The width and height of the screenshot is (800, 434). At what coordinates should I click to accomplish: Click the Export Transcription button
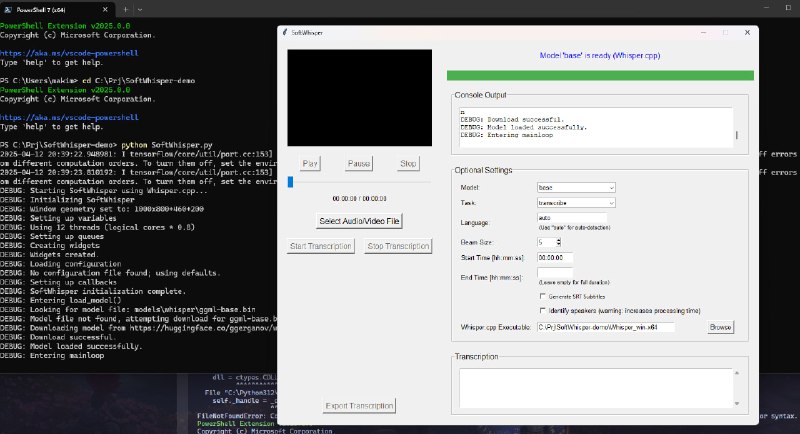coord(359,406)
